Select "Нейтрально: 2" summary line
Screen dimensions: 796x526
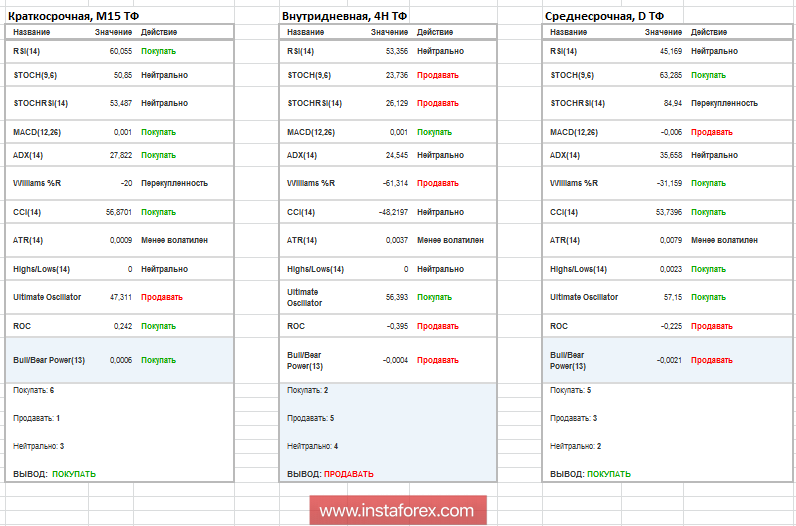pyautogui.click(x=576, y=446)
